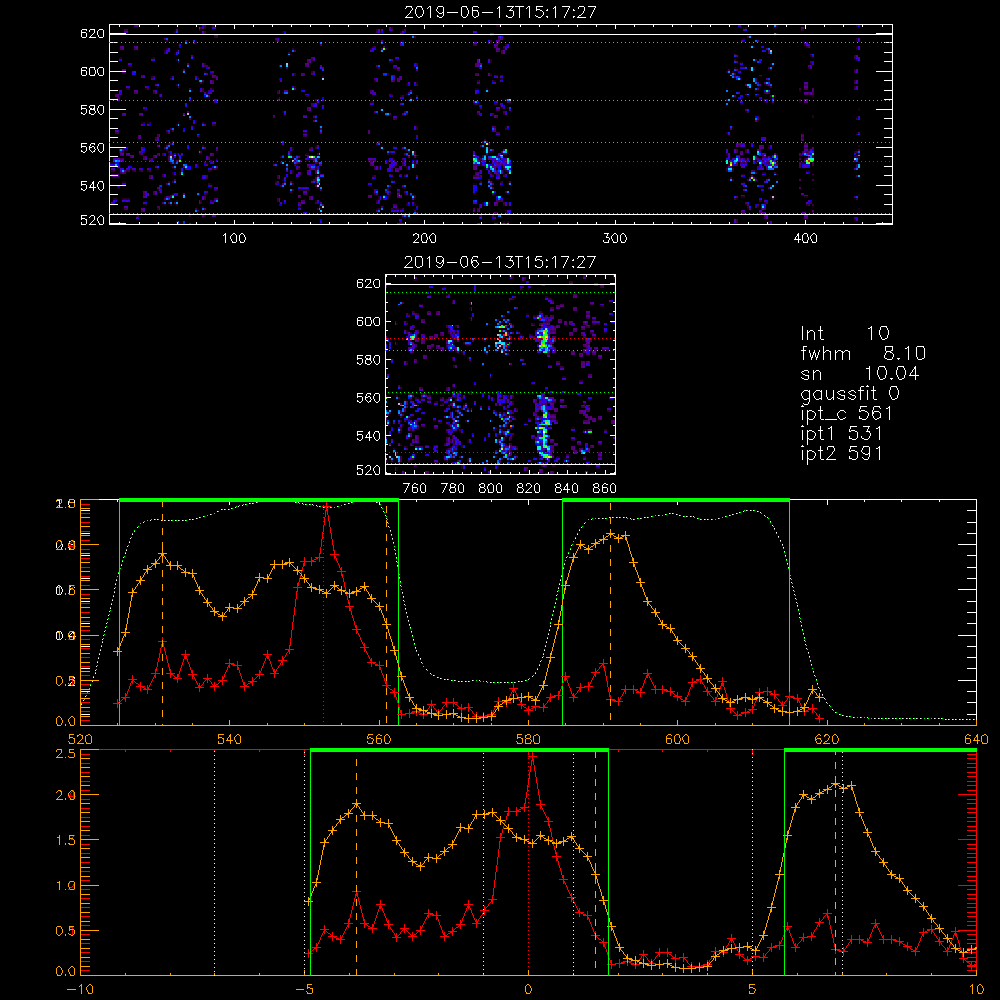Click y-axis label 1.5 on bottom plot
The height and width of the screenshot is (1000, 1000).
point(67,841)
